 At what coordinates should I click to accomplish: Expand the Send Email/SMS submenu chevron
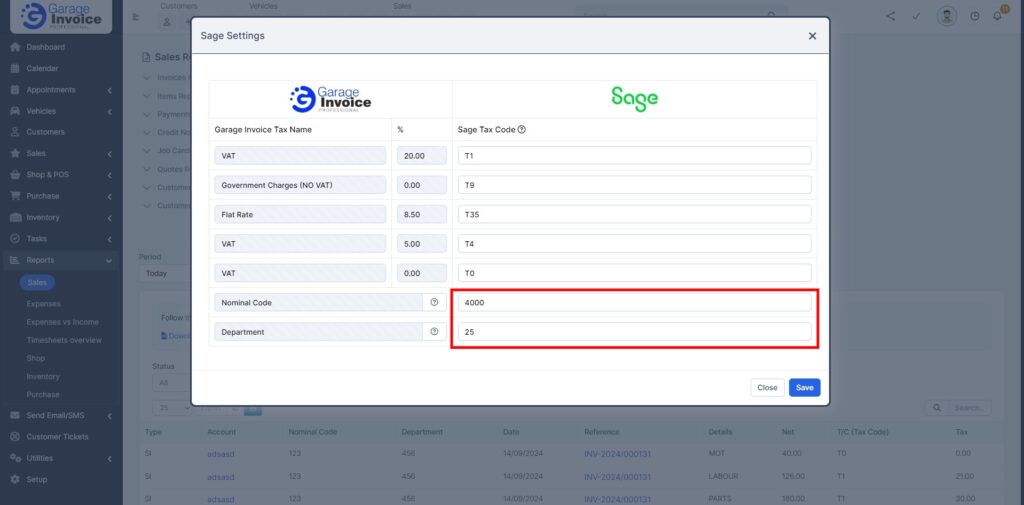(110, 415)
